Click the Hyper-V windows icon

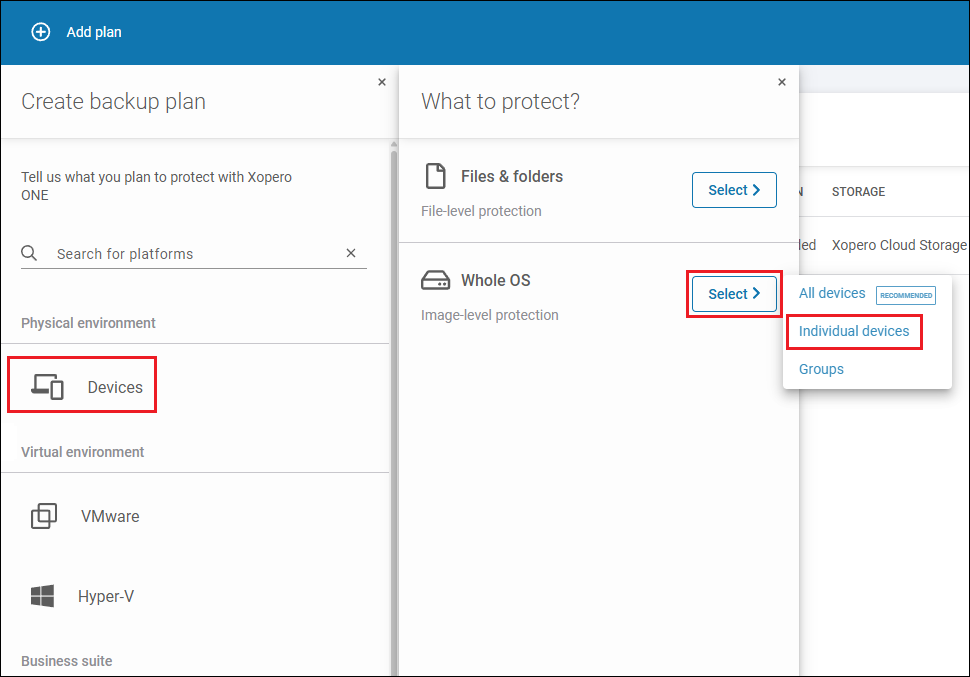click(42, 595)
